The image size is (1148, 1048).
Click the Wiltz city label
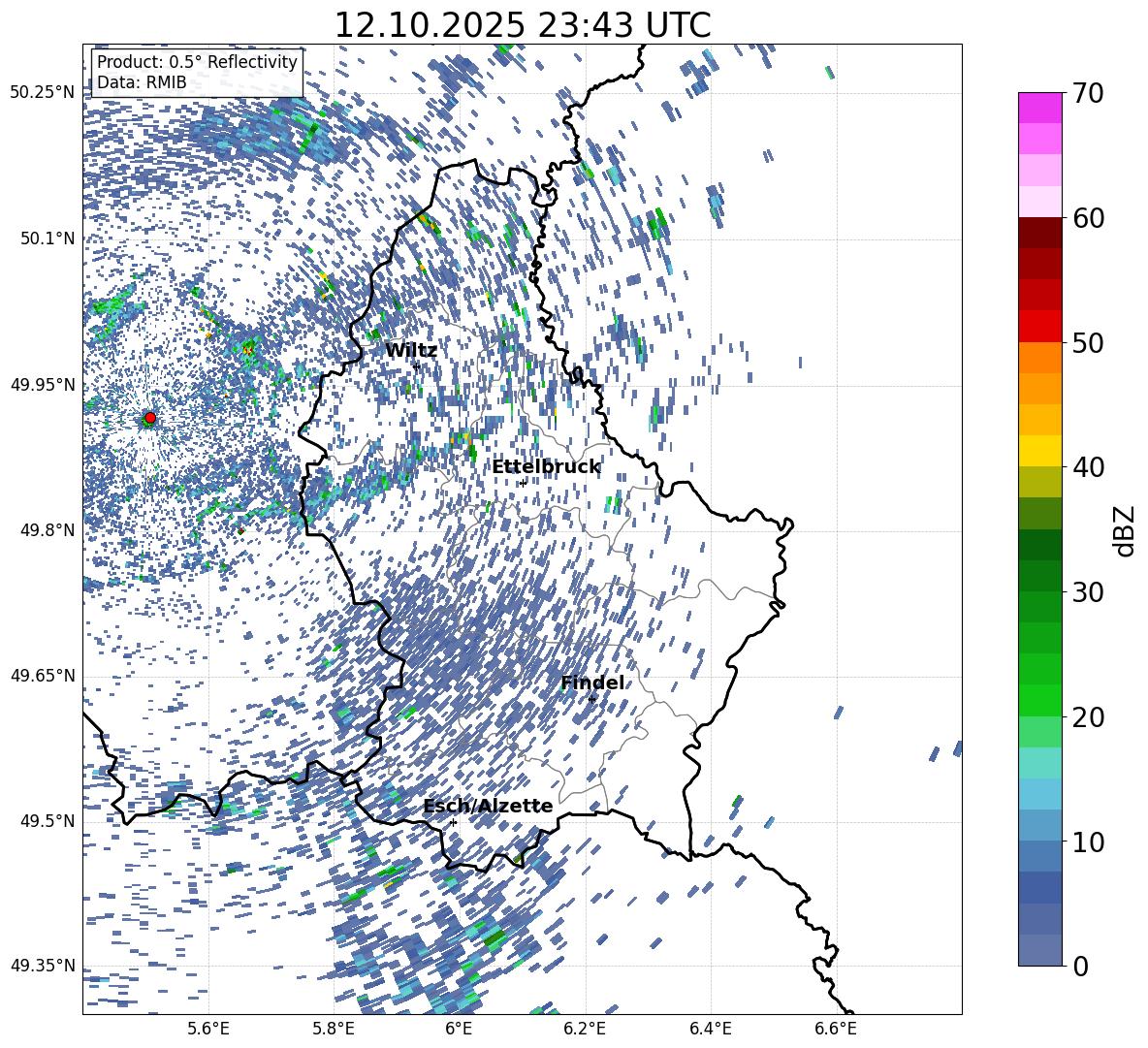[411, 351]
